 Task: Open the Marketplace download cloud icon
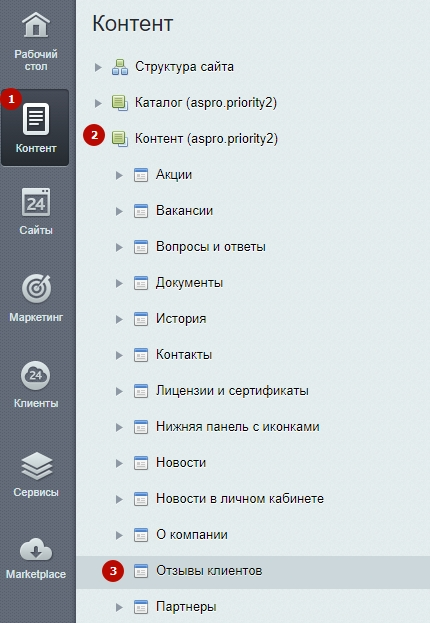pos(36,549)
